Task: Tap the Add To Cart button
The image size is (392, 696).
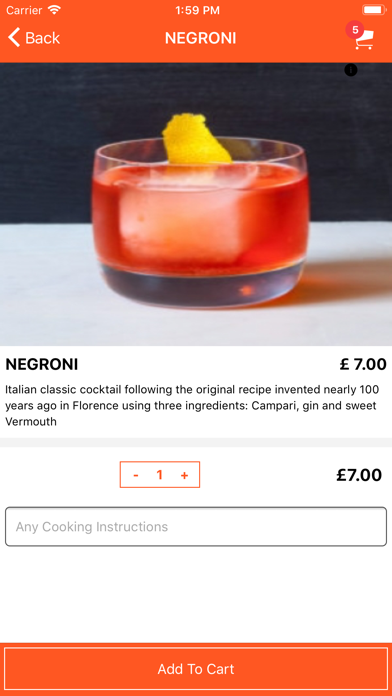Action: click(x=196, y=669)
